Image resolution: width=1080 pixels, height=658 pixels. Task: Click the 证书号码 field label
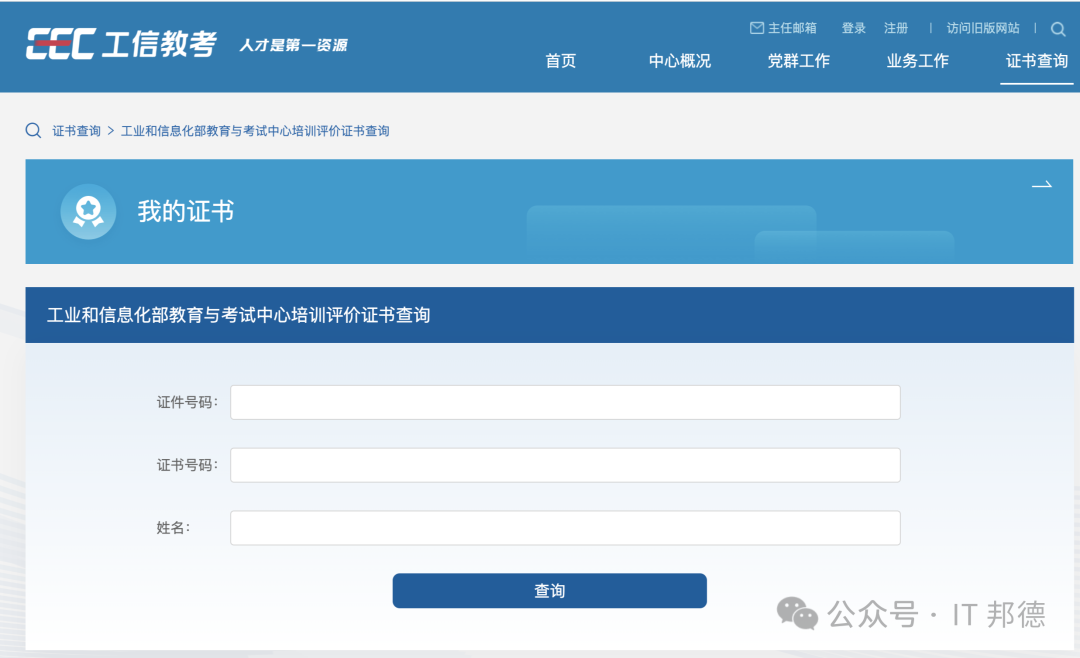click(x=187, y=465)
